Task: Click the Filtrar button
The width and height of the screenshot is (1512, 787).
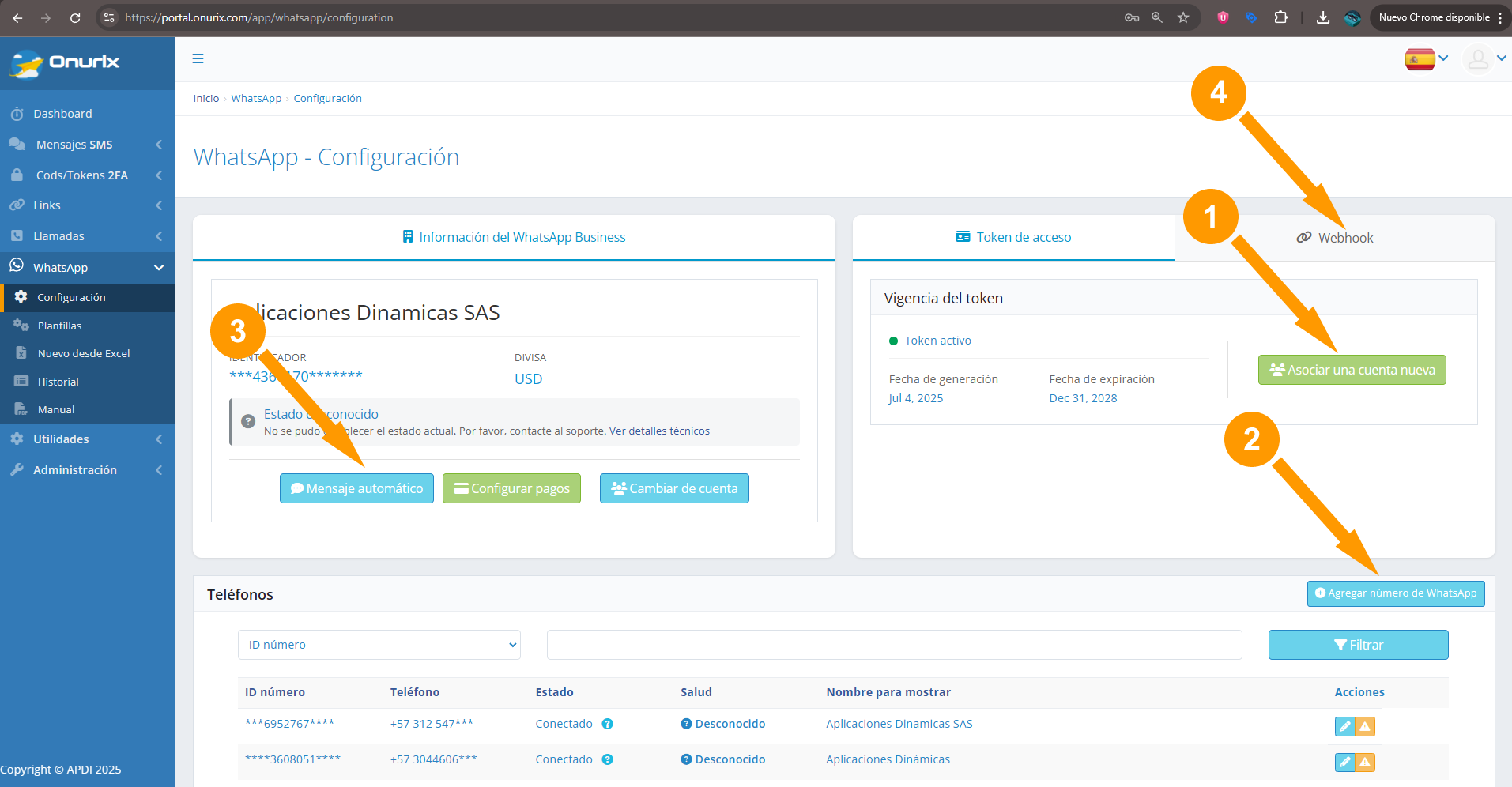Action: coord(1359,645)
